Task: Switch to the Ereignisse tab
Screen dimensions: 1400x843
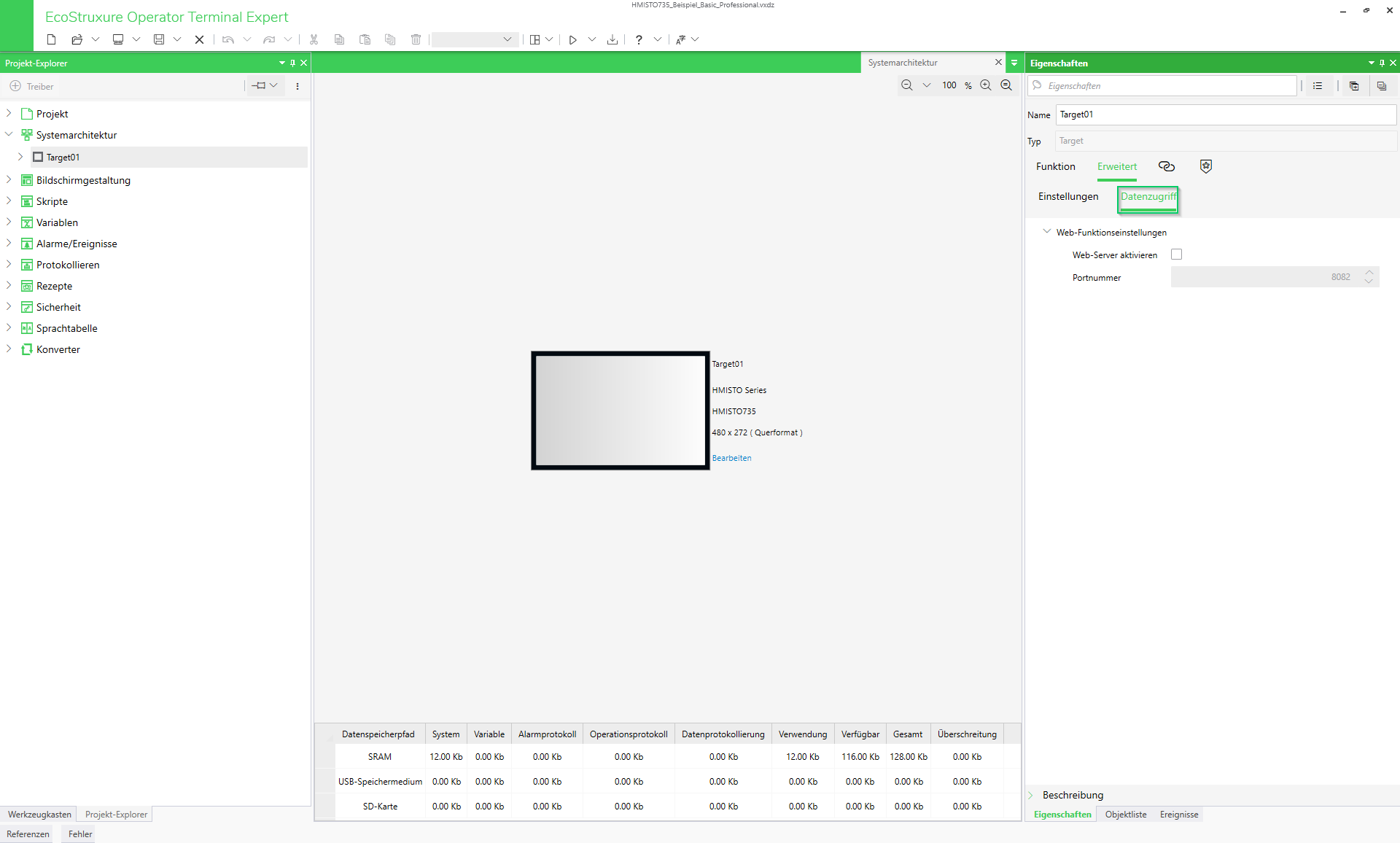Action: tap(1179, 815)
